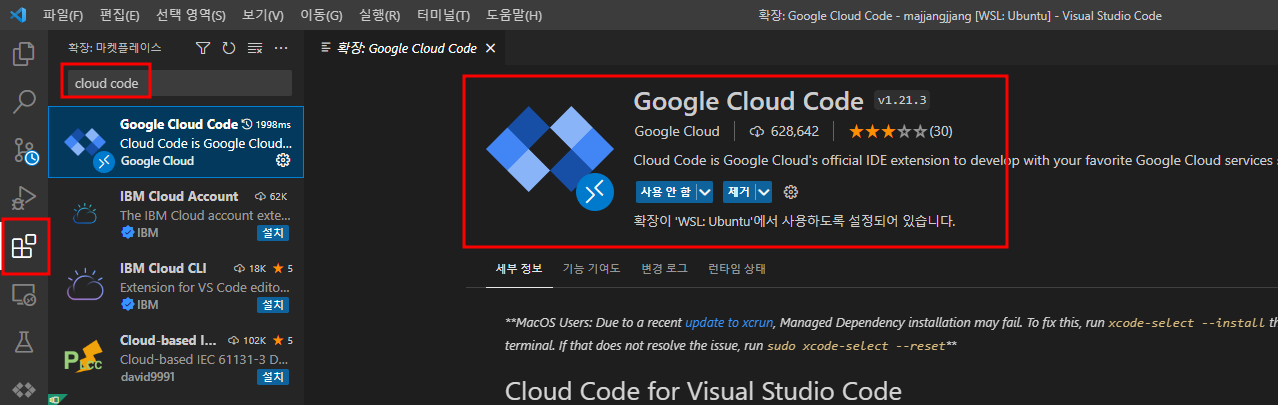Click the VS Code logo icon
This screenshot has width=1278, height=405.
click(x=16, y=15)
